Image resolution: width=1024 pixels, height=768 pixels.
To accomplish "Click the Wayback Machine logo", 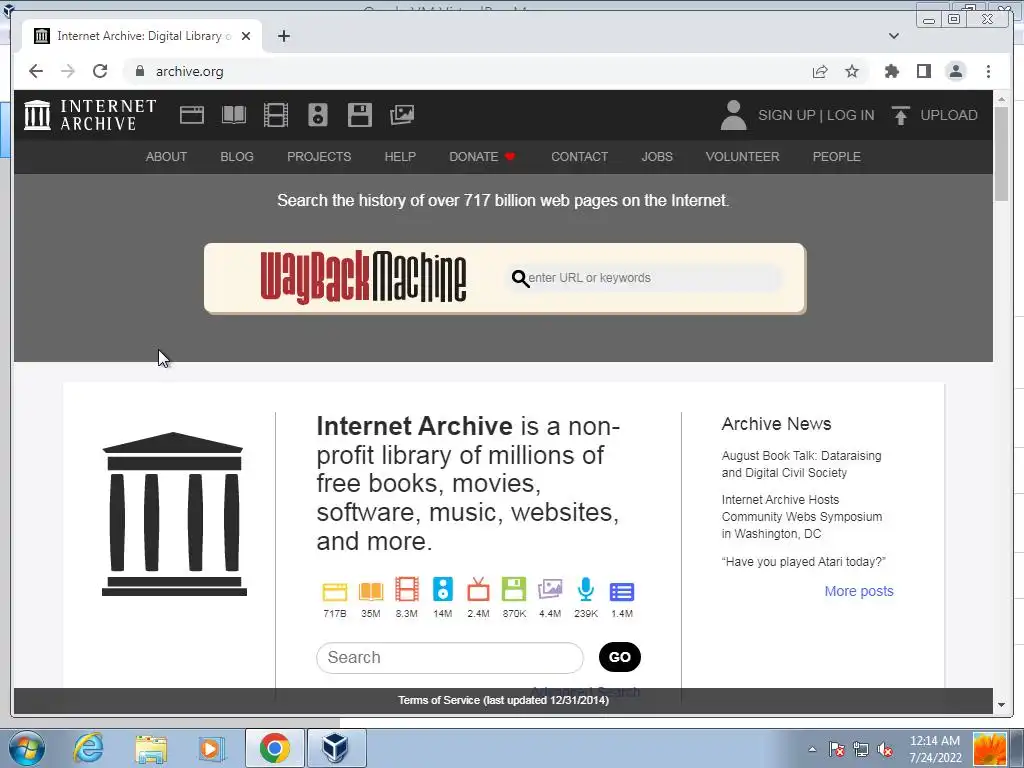I will coord(363,278).
